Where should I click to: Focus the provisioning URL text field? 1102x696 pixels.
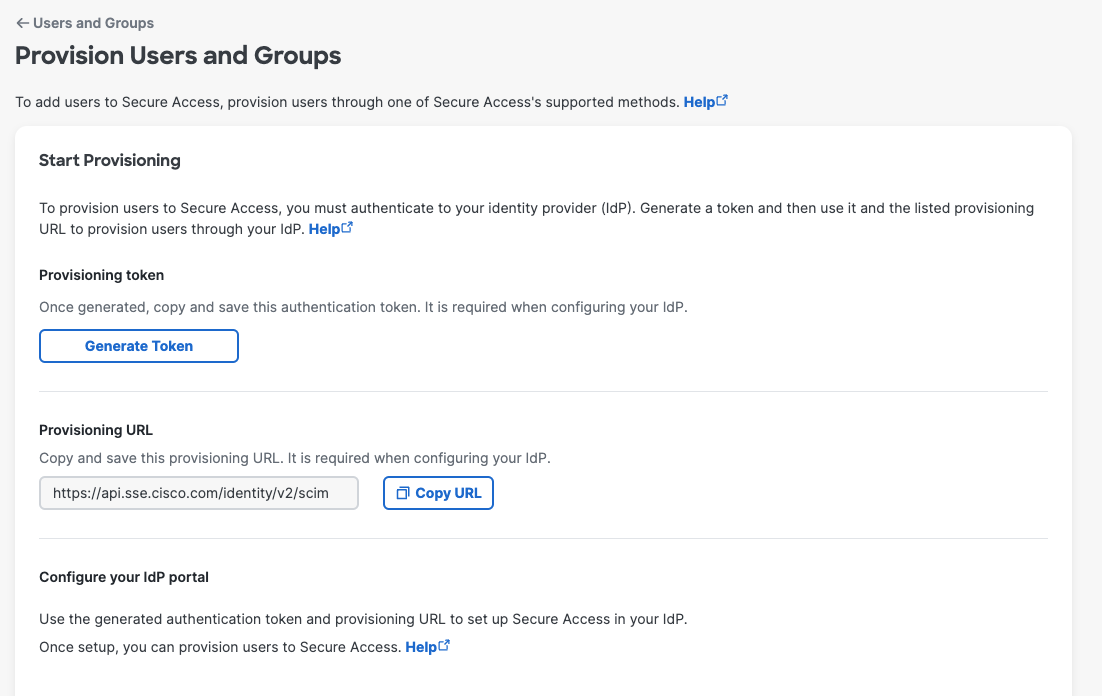tap(198, 493)
